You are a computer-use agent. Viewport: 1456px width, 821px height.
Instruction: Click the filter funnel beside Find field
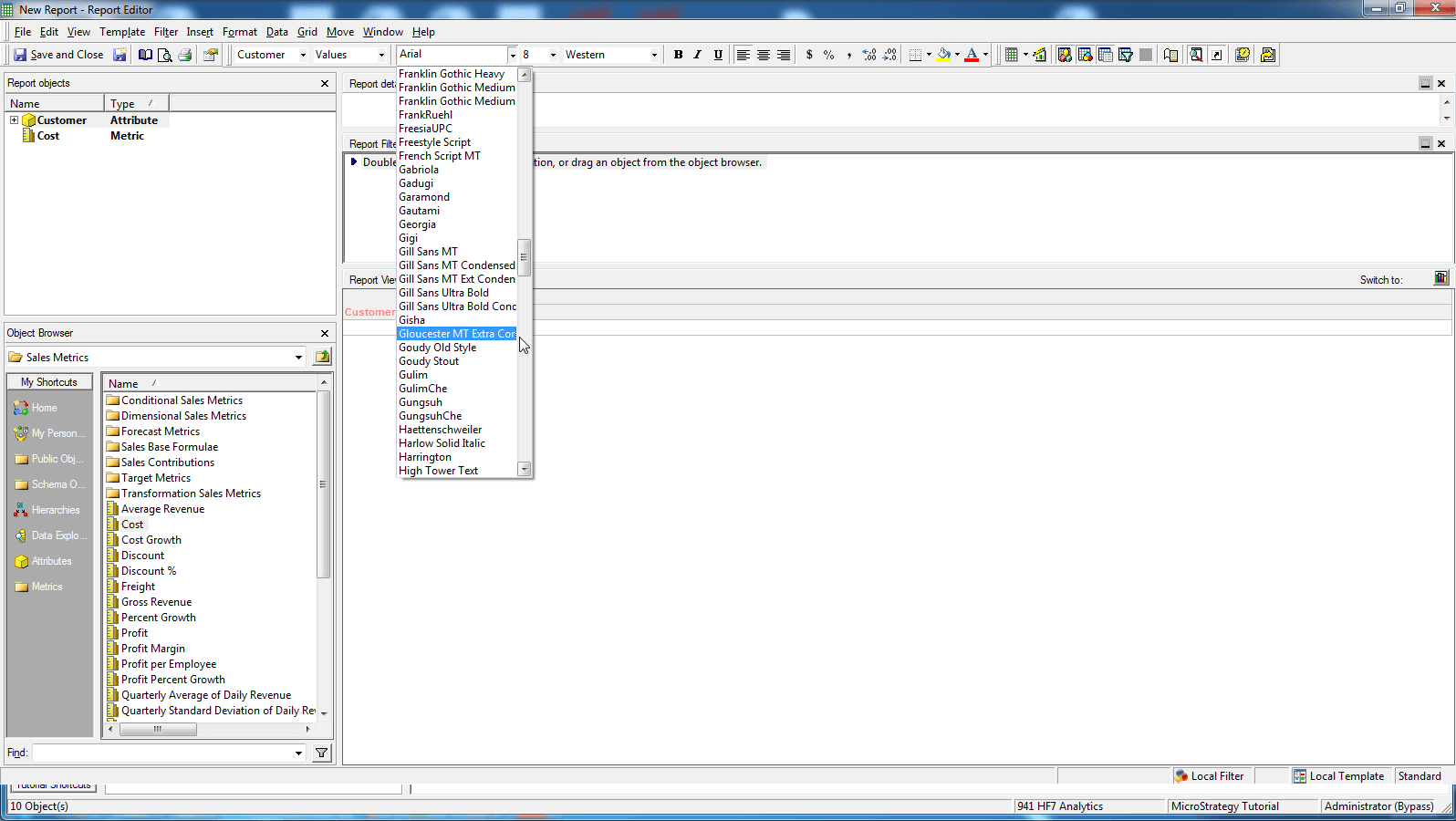pyautogui.click(x=322, y=753)
